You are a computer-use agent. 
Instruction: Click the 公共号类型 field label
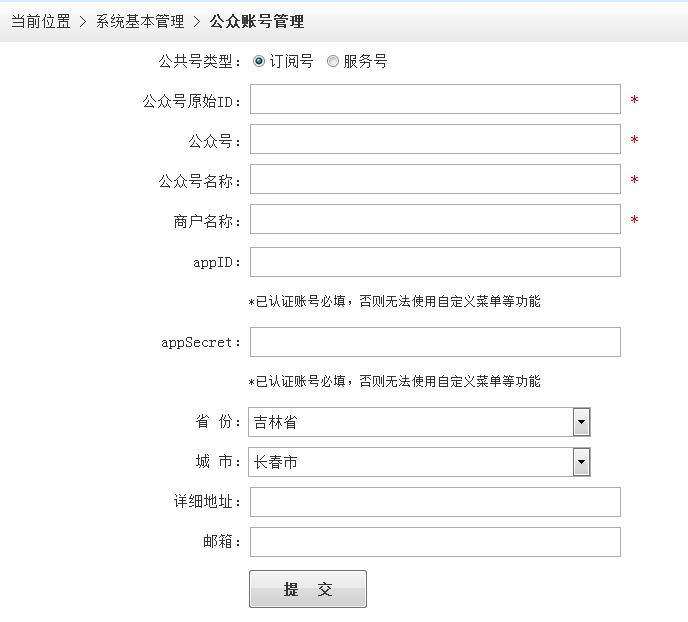tap(200, 61)
